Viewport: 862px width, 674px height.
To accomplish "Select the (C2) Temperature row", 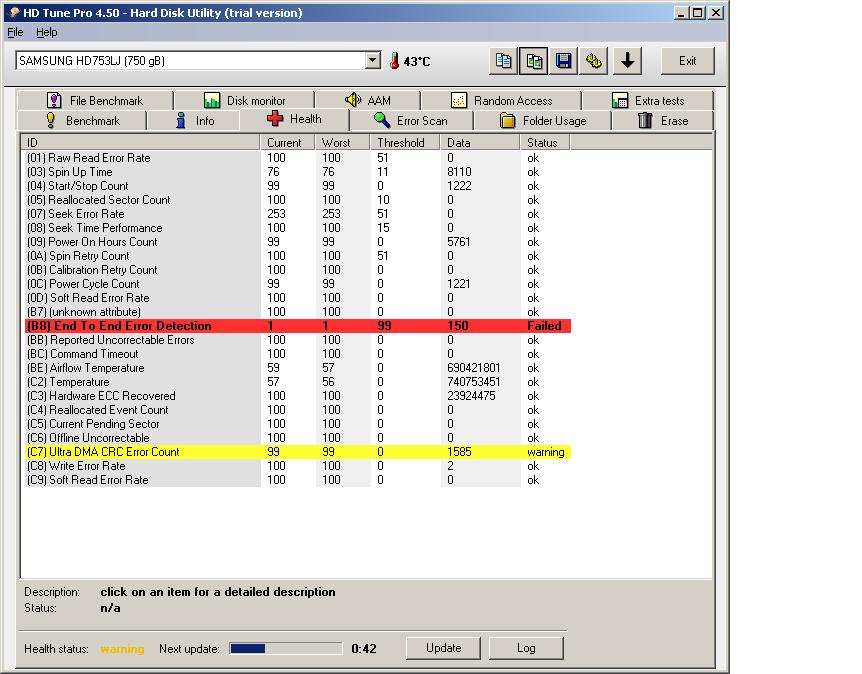I will coord(298,382).
